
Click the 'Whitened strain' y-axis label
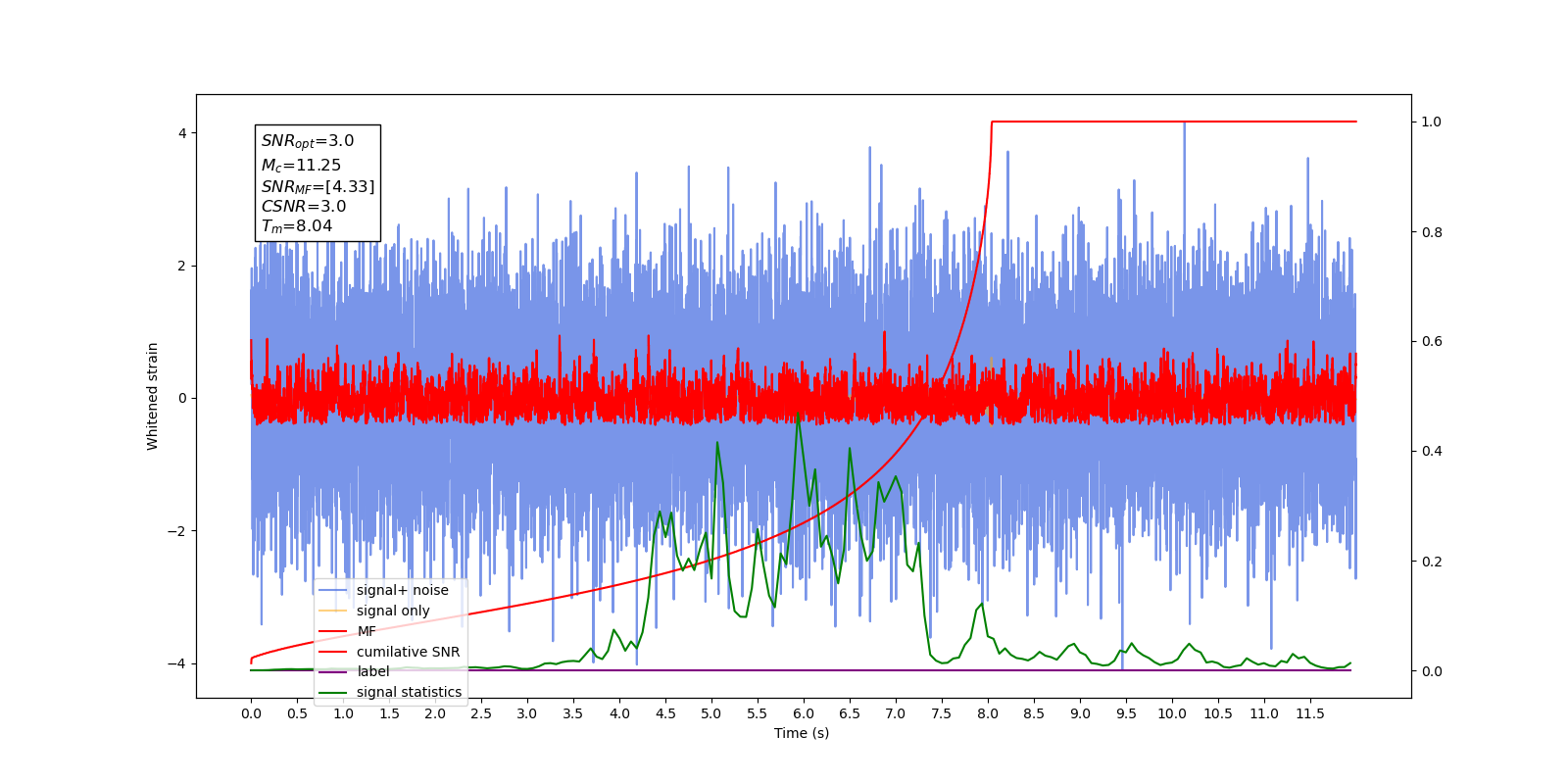click(153, 396)
